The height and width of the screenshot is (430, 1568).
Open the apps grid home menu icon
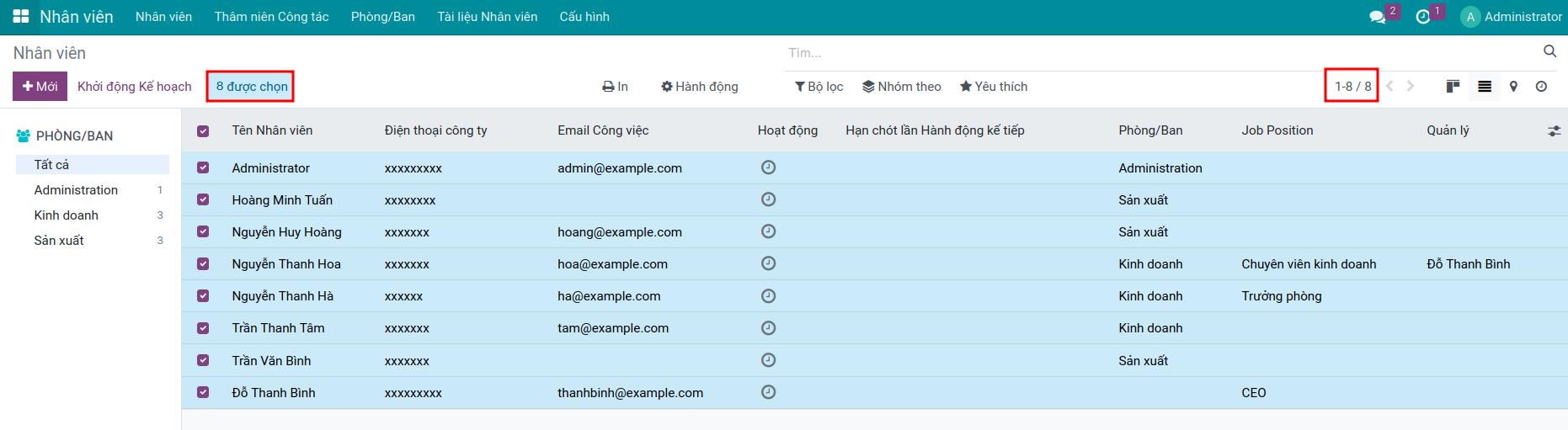click(x=21, y=17)
